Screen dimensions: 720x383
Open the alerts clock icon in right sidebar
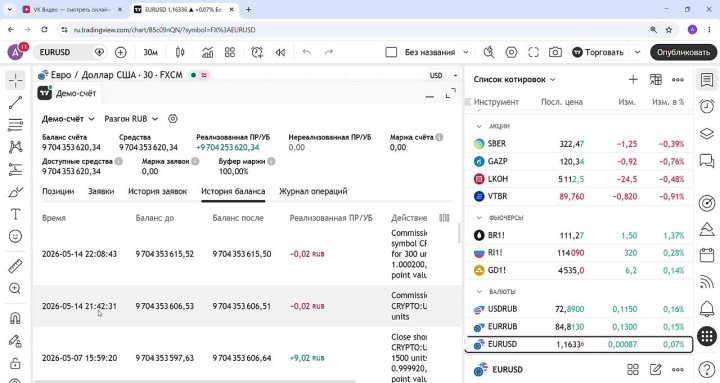(x=707, y=107)
